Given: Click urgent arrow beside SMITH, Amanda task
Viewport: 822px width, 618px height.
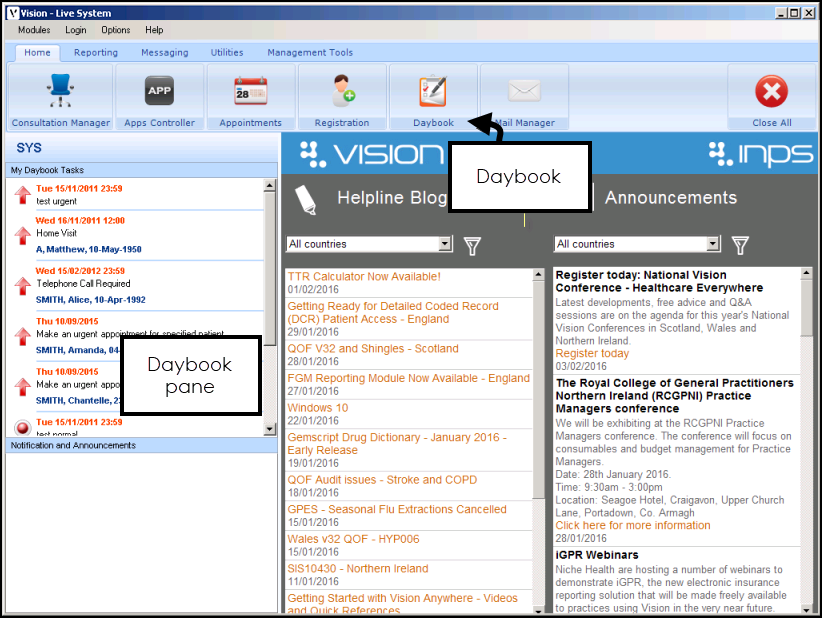Looking at the screenshot, I should click(x=23, y=336).
